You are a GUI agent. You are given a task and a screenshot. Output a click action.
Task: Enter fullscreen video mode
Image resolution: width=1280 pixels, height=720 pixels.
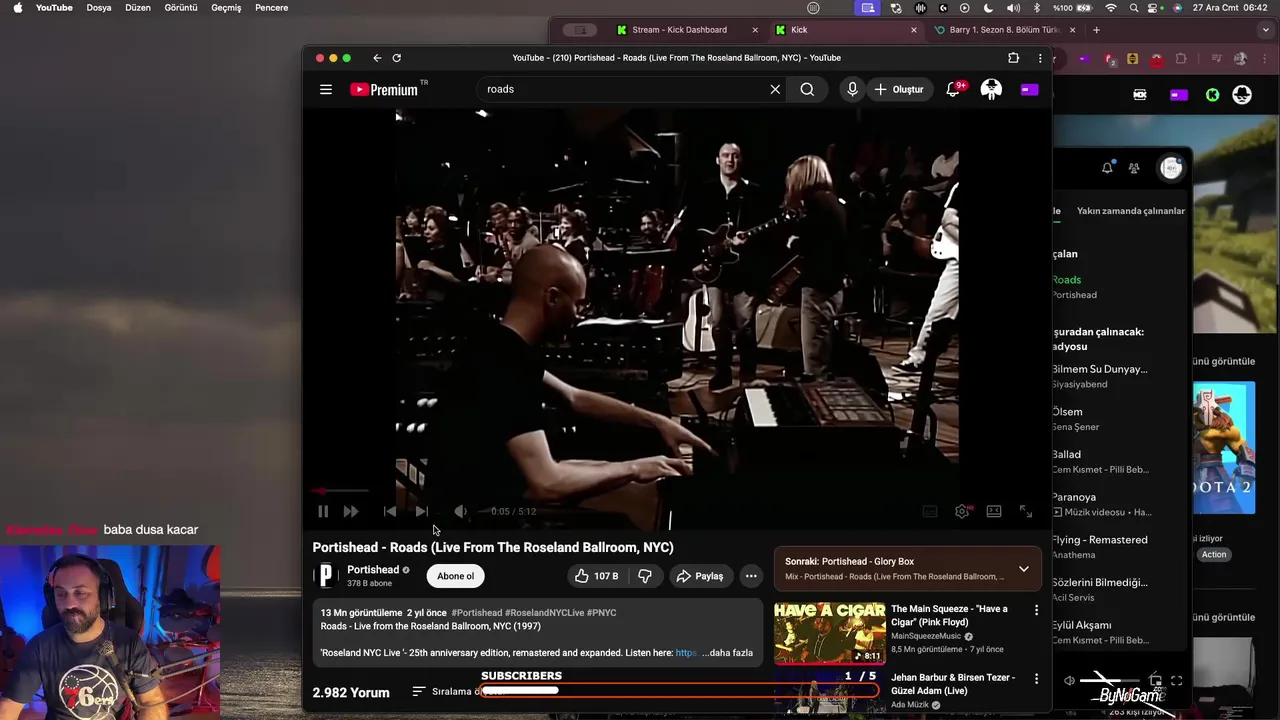(x=1026, y=511)
